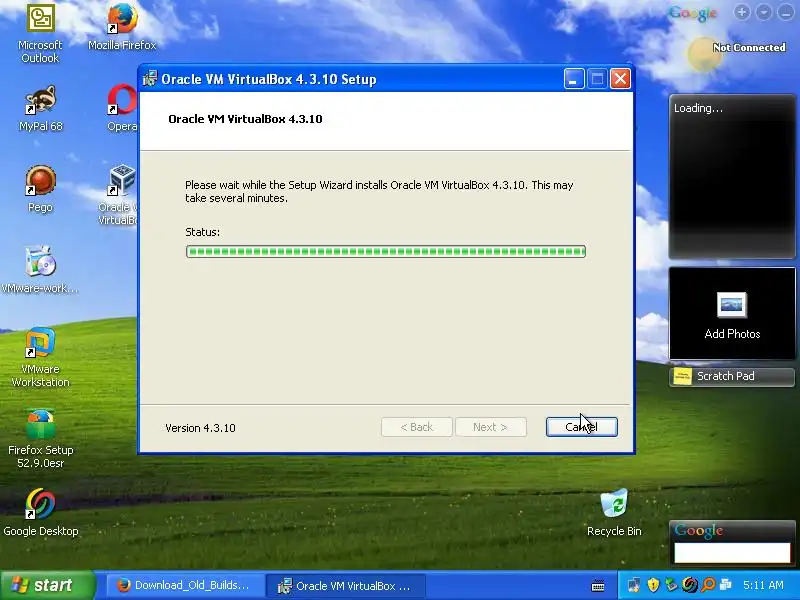Click the Loading news gadget panel
The height and width of the screenshot is (600, 800).
point(732,177)
